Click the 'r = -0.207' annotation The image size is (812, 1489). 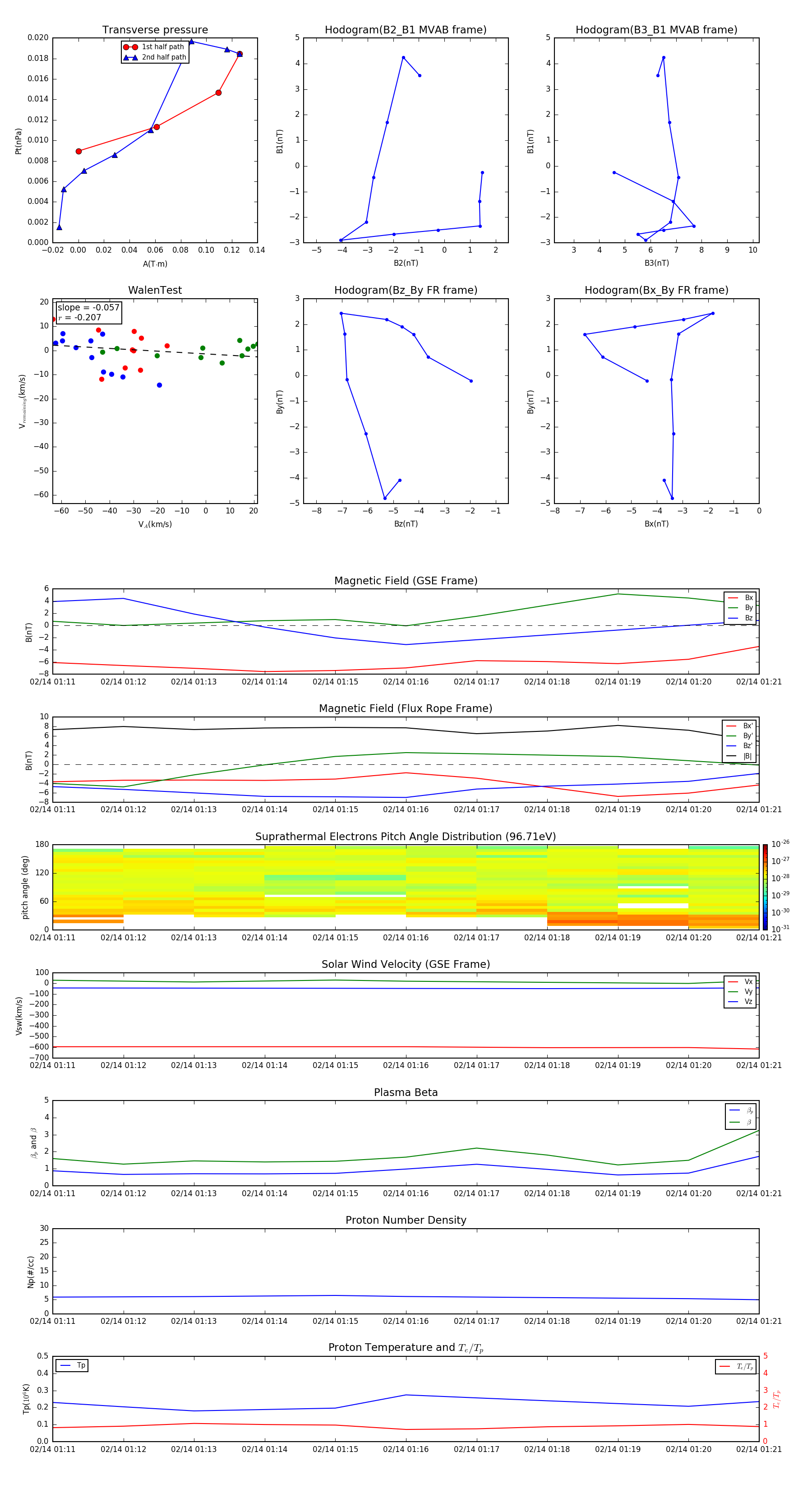click(x=79, y=317)
